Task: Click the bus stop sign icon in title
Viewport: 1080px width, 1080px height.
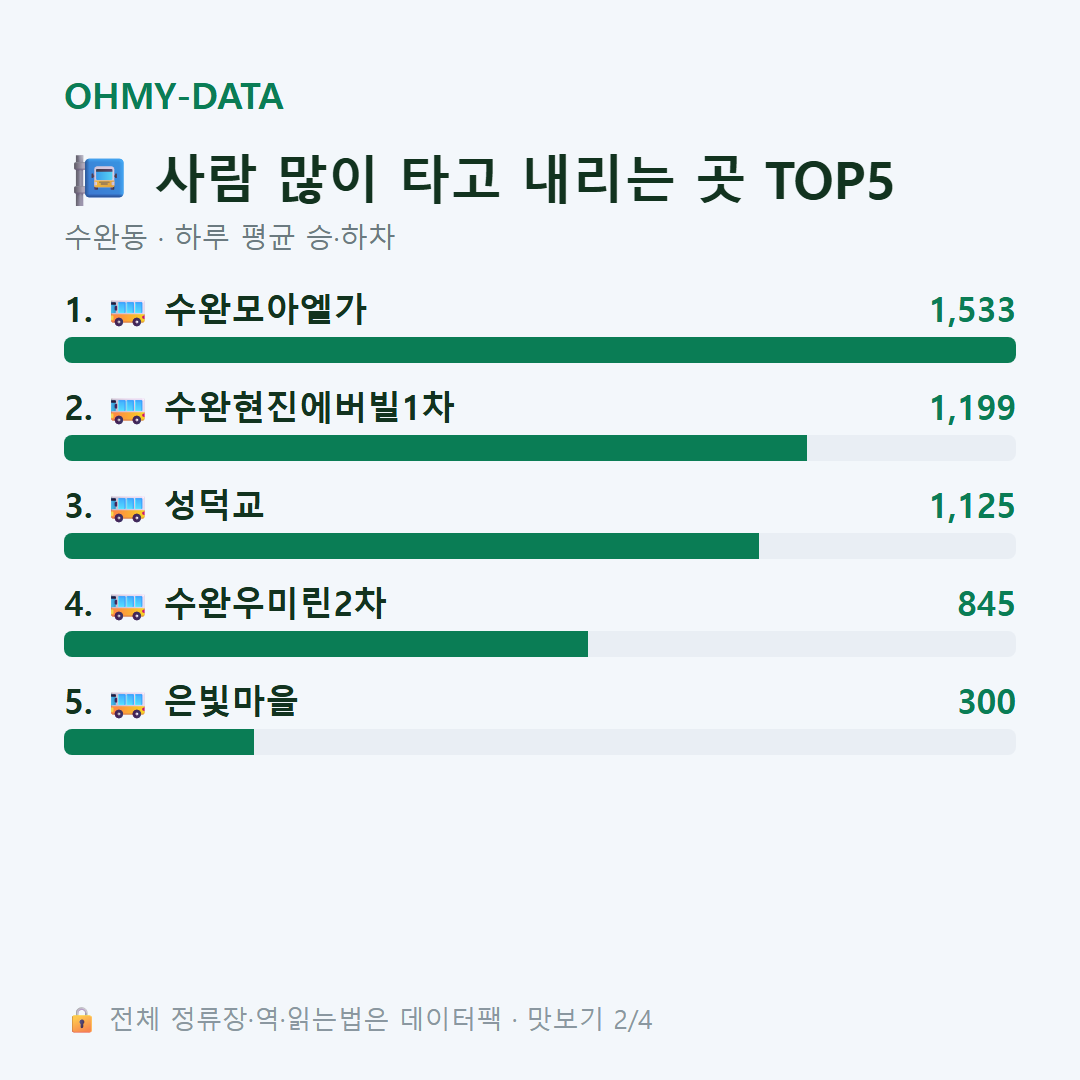Action: (99, 180)
